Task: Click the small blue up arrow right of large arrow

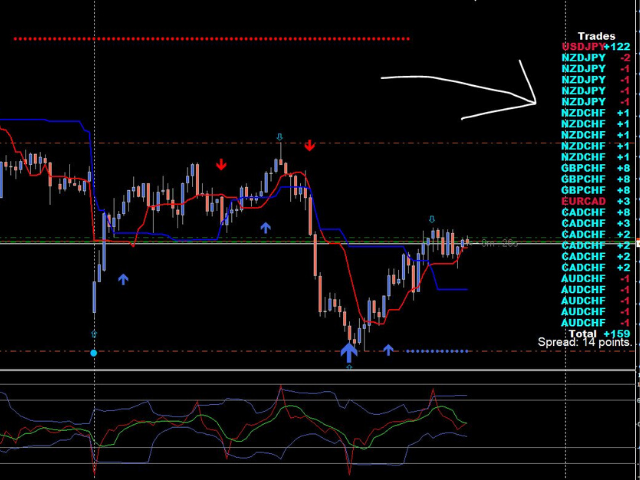Action: [388, 350]
